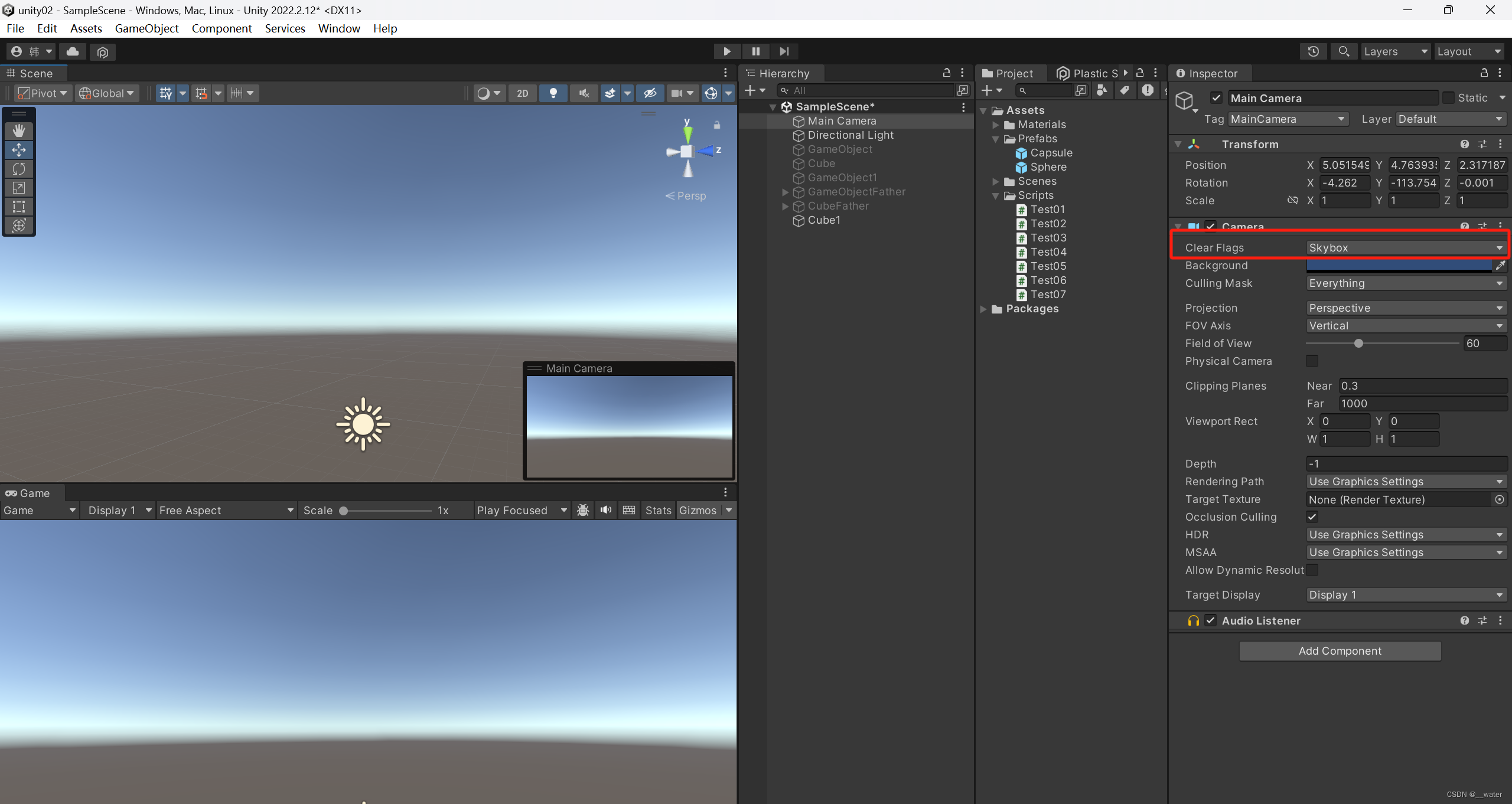Screen dimensions: 1512x804
Task: Open the Layout dropdown in top-right corner
Action: pyautogui.click(x=1469, y=51)
